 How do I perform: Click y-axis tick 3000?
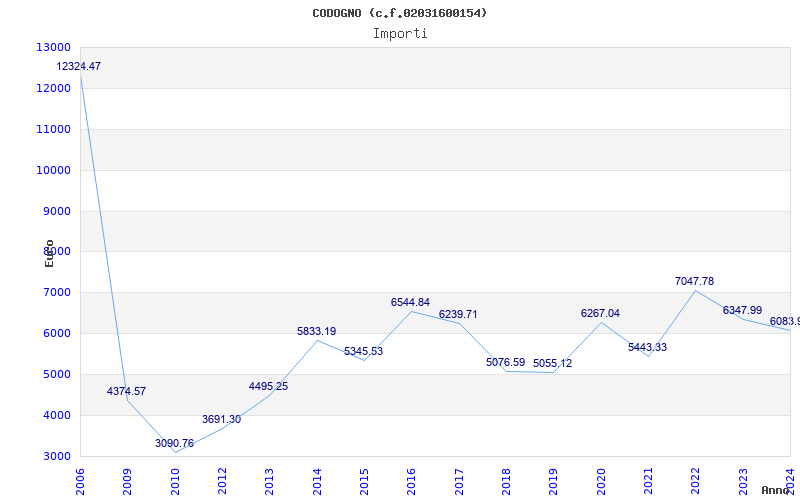click(x=56, y=456)
